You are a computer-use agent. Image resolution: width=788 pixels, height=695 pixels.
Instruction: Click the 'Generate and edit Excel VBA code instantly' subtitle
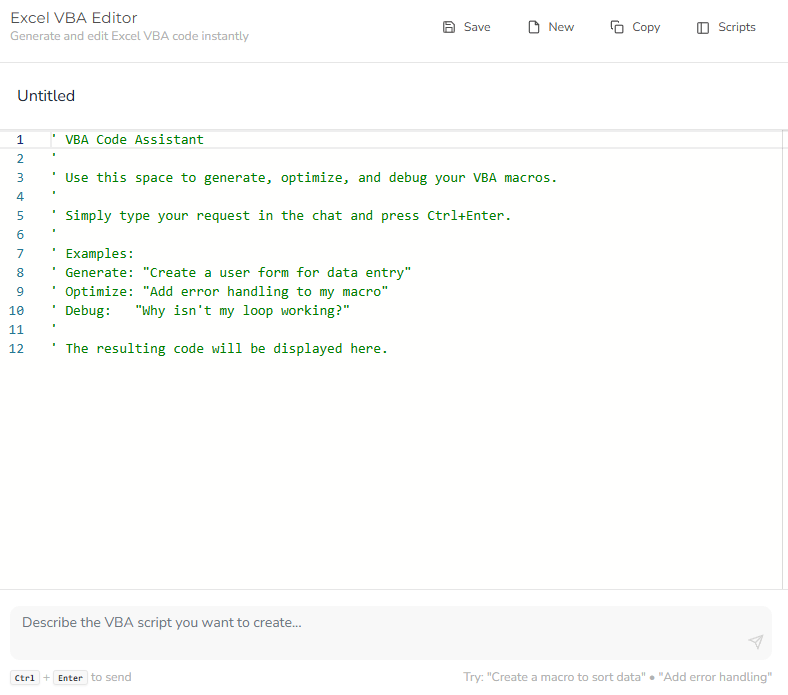click(130, 36)
